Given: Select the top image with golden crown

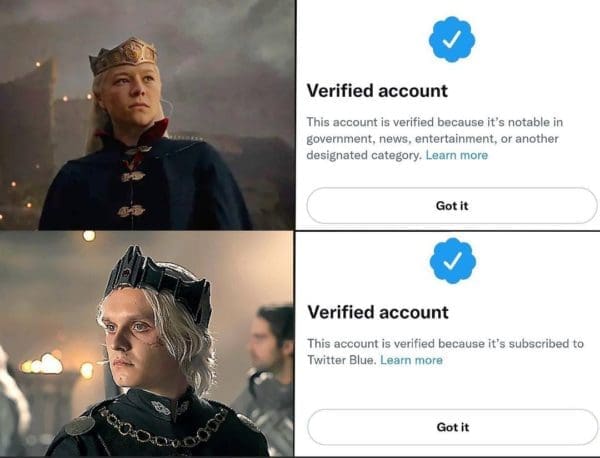Looking at the screenshot, I should pos(147,115).
